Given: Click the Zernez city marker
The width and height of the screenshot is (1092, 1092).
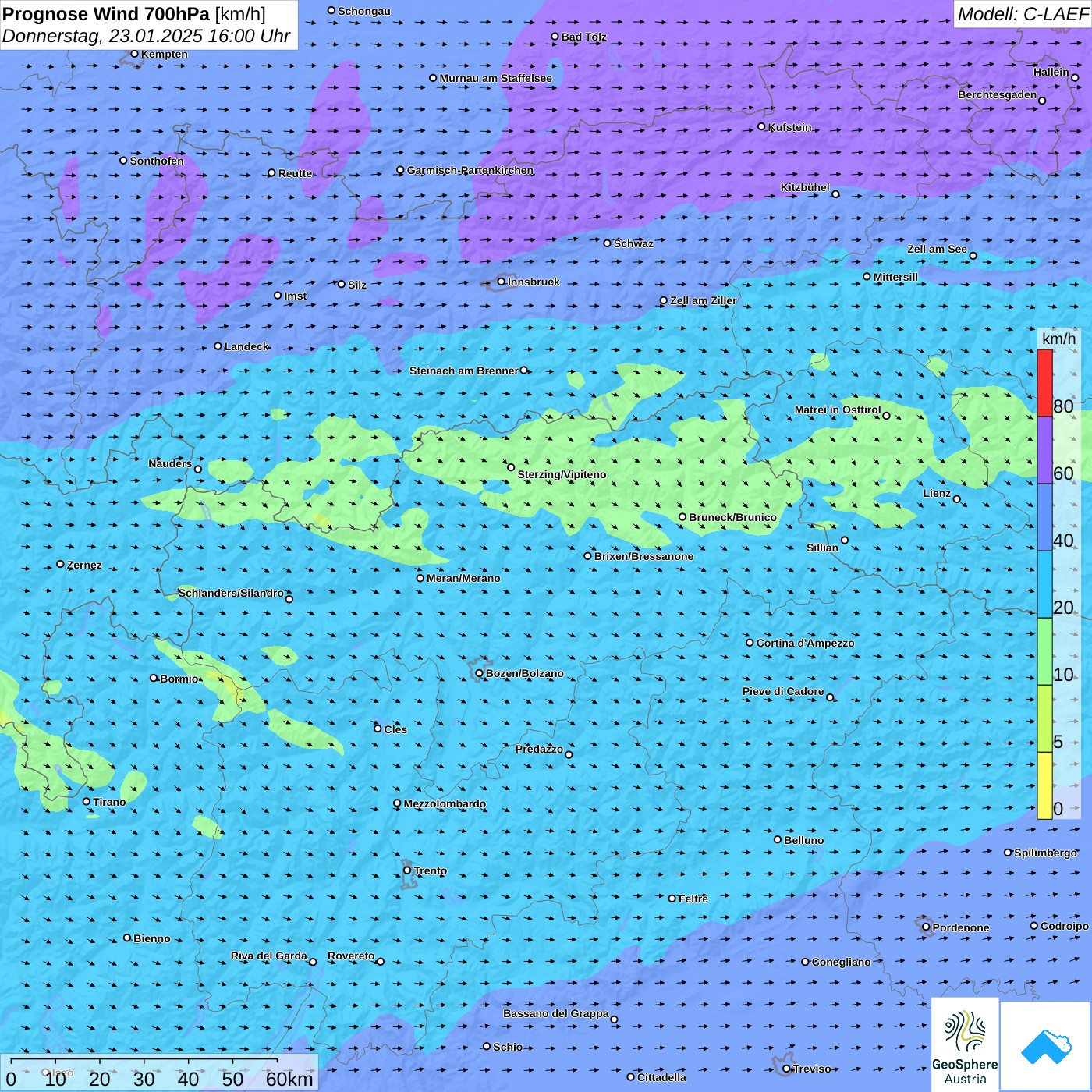Looking at the screenshot, I should (x=61, y=564).
